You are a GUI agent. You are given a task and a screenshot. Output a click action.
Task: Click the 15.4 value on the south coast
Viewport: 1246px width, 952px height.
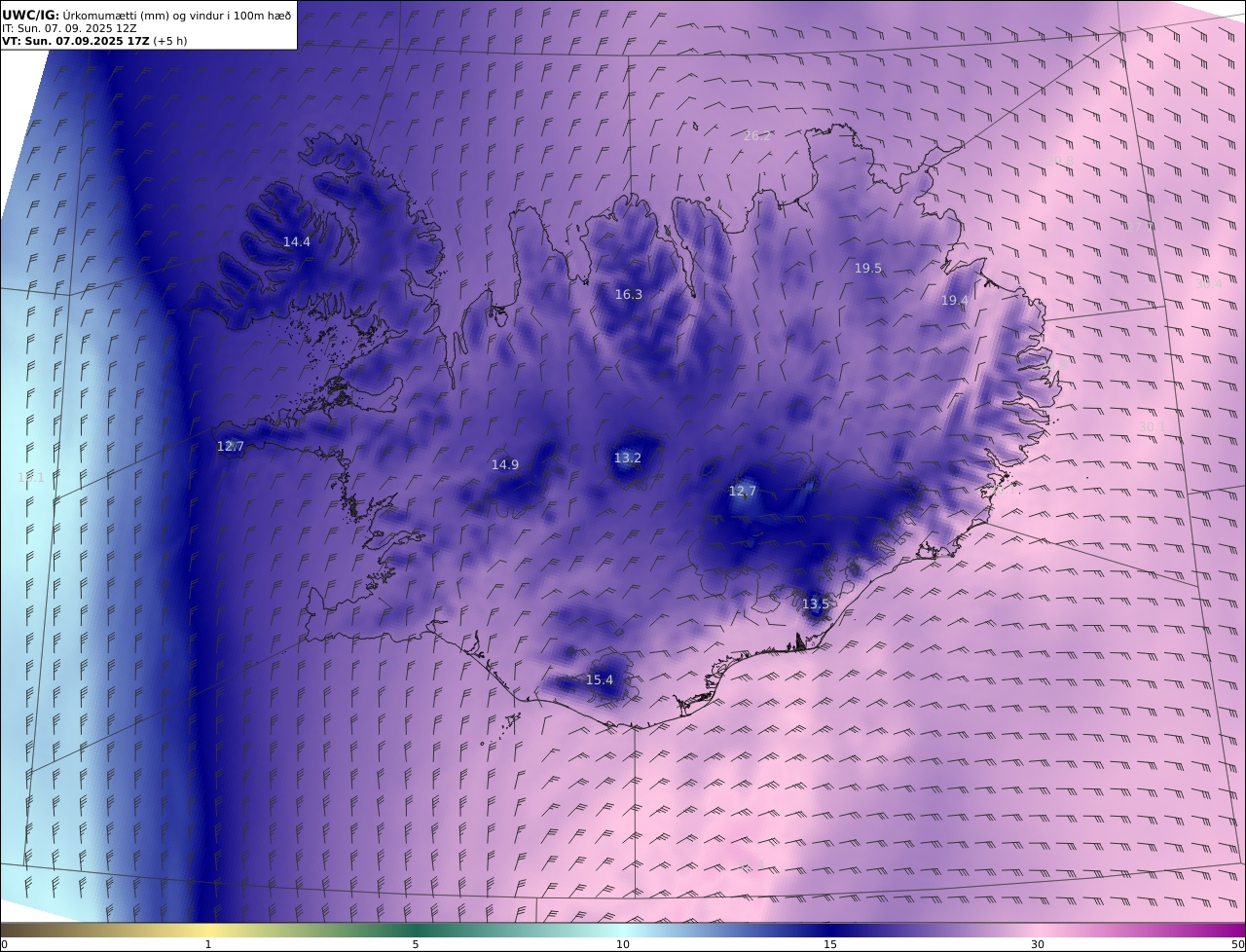coord(600,679)
